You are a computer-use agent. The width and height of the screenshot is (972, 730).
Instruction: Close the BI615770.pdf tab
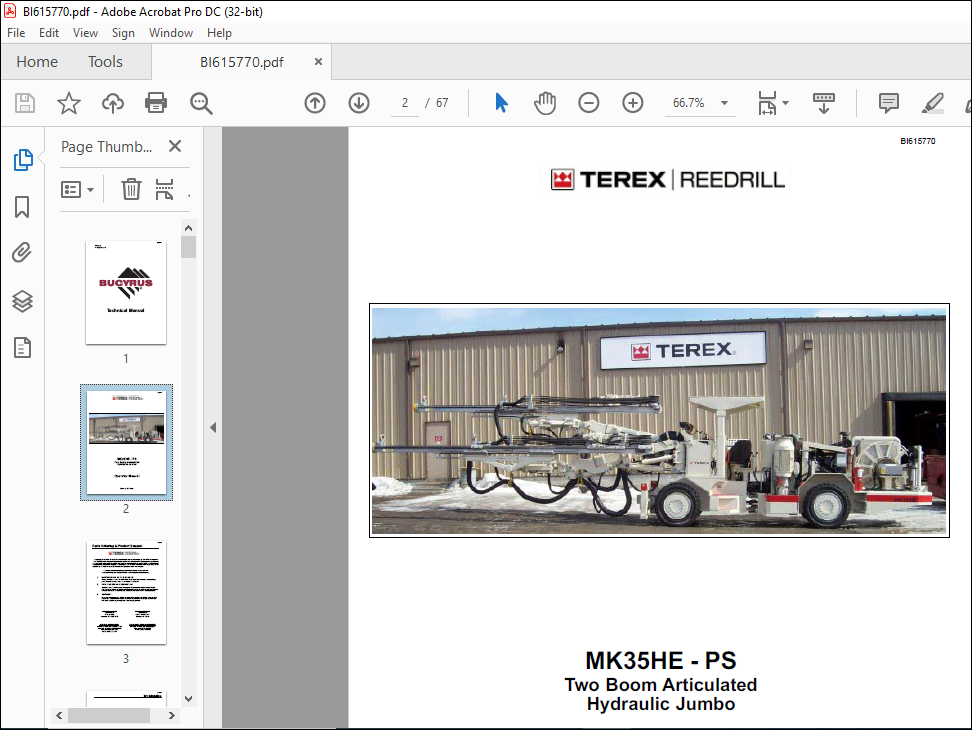tap(318, 61)
